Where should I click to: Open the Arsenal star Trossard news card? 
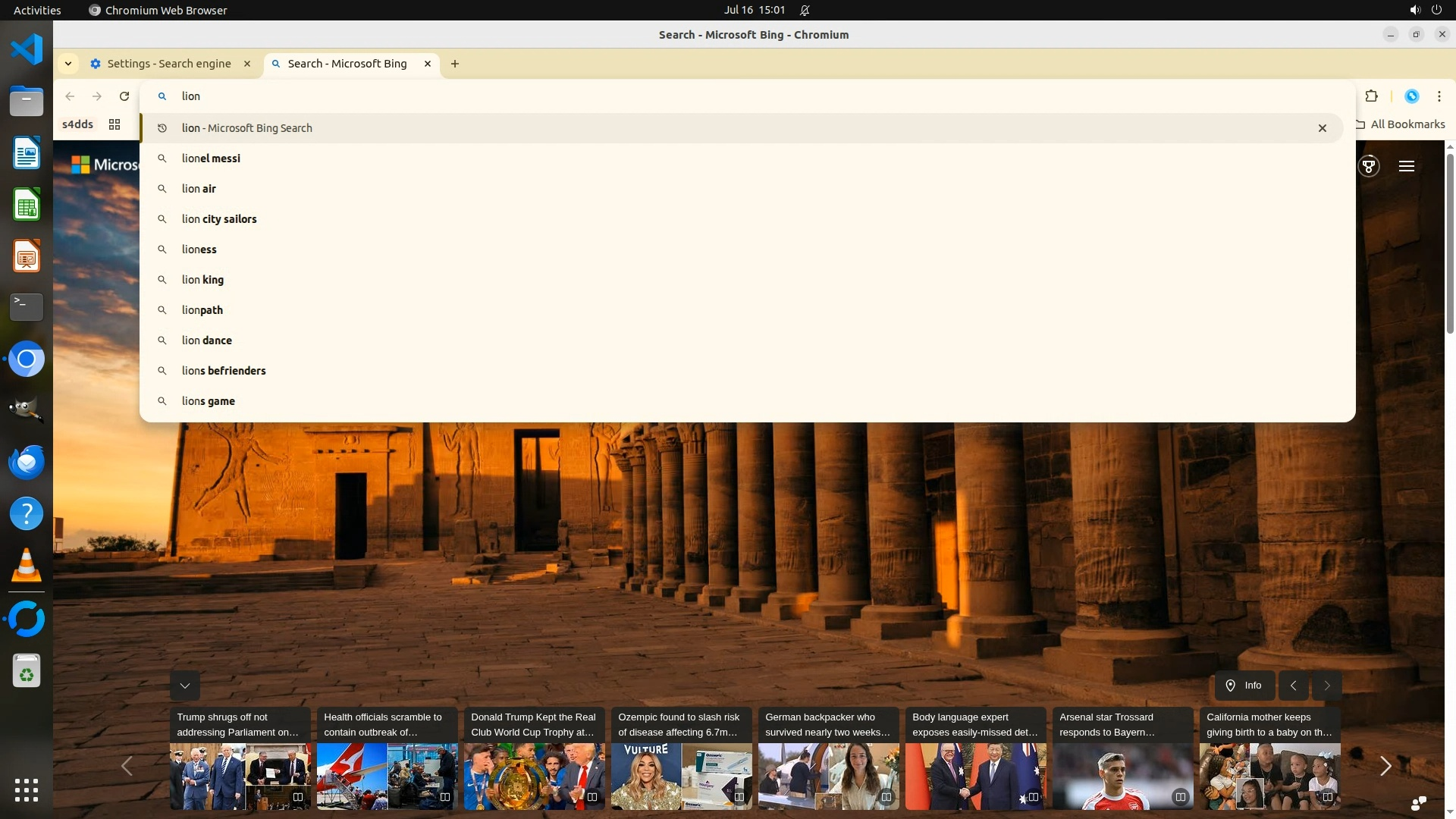[x=1122, y=758]
